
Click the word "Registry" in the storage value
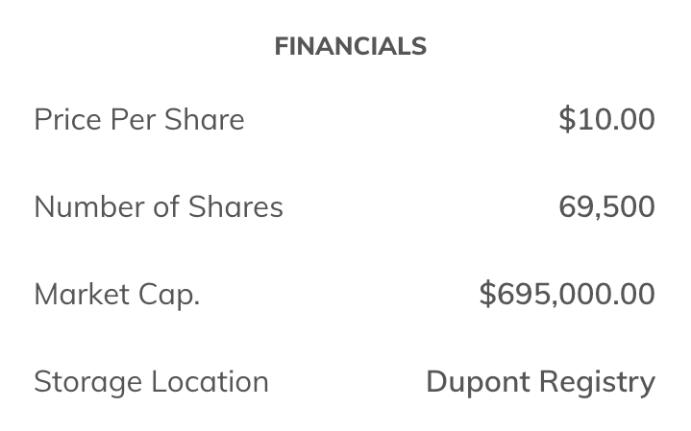(x=597, y=381)
